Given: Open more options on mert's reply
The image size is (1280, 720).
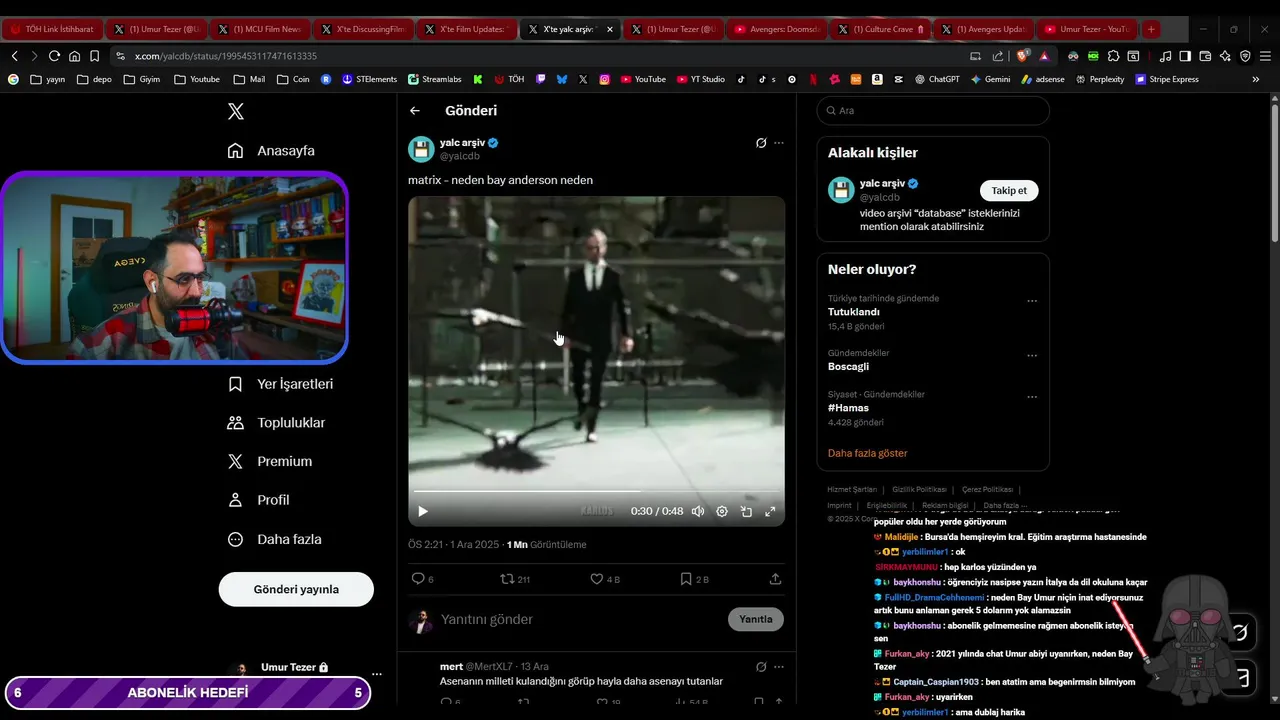Looking at the screenshot, I should tap(779, 667).
